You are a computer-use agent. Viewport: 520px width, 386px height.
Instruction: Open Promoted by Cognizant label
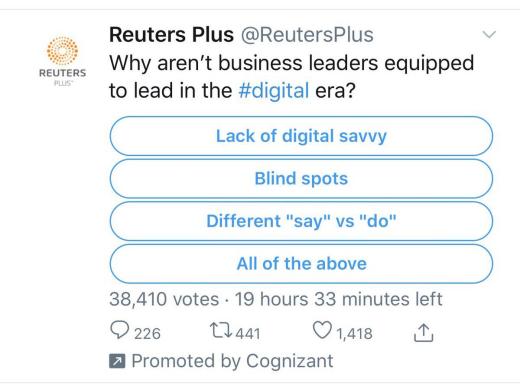coord(232,361)
